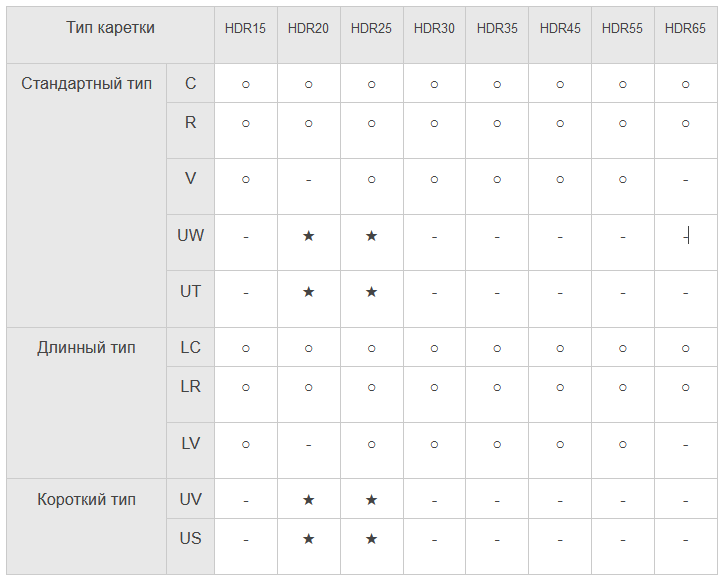Screen dimensions: 722x579
Task: Click the Короткий тип row group label
Action: (87, 500)
